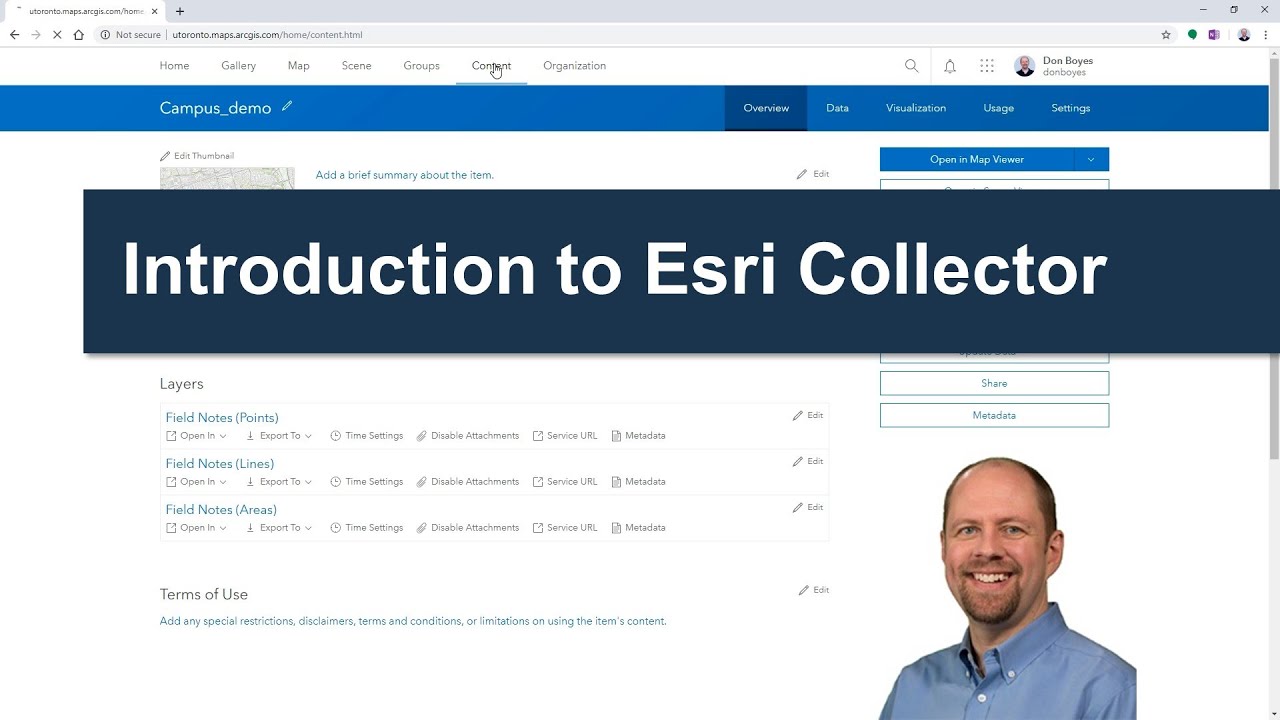Edit the item summary
Screen dimensions: 1280x720
[x=813, y=174]
